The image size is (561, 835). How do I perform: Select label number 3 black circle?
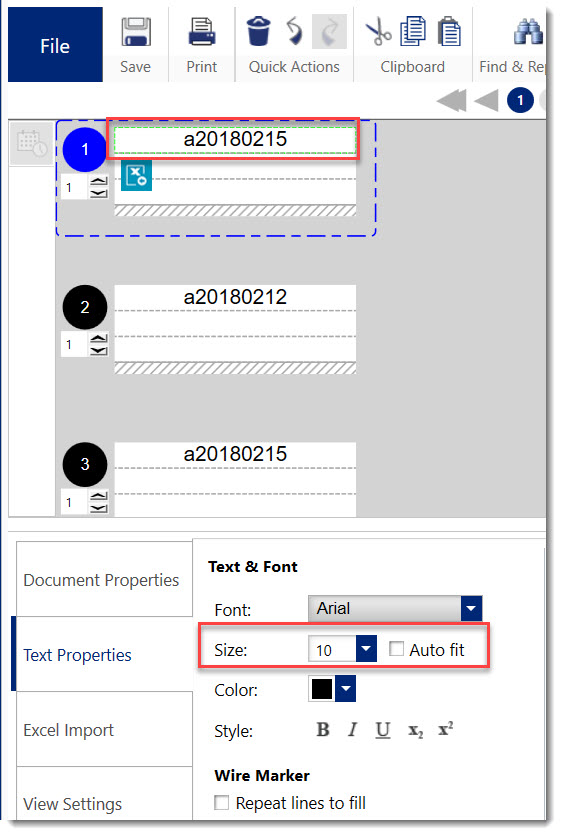point(85,464)
